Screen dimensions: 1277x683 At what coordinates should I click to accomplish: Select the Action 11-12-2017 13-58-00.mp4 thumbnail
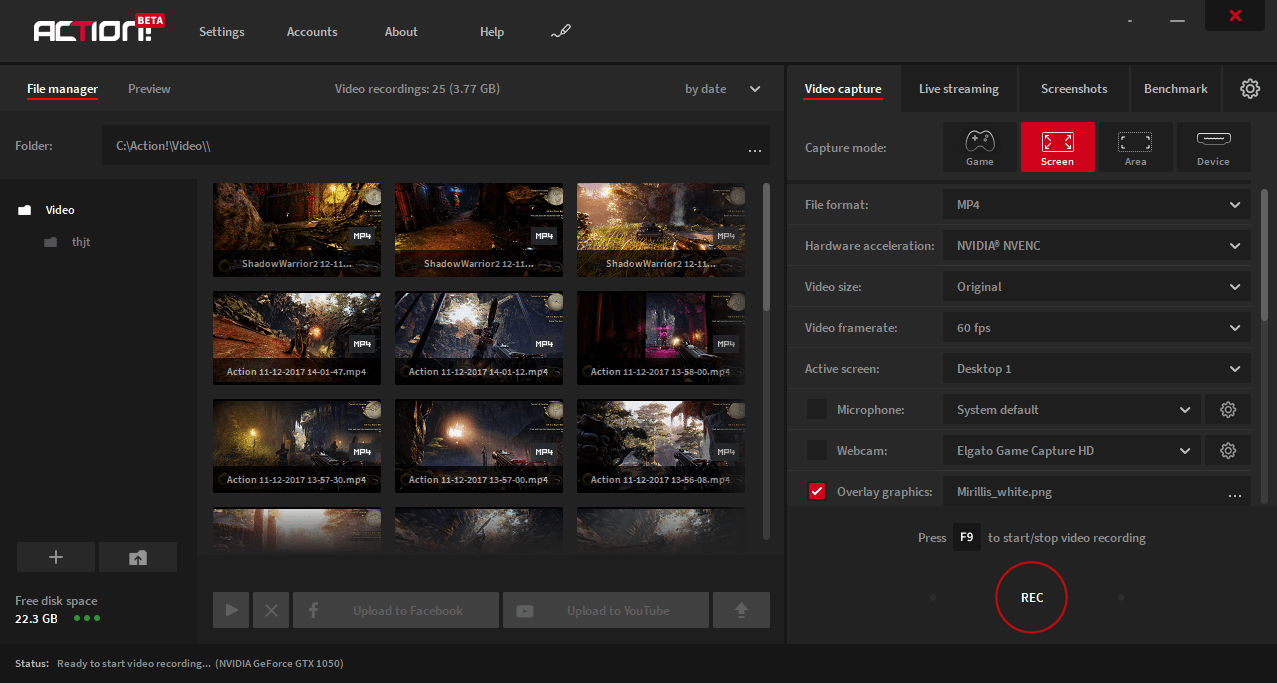pos(660,338)
